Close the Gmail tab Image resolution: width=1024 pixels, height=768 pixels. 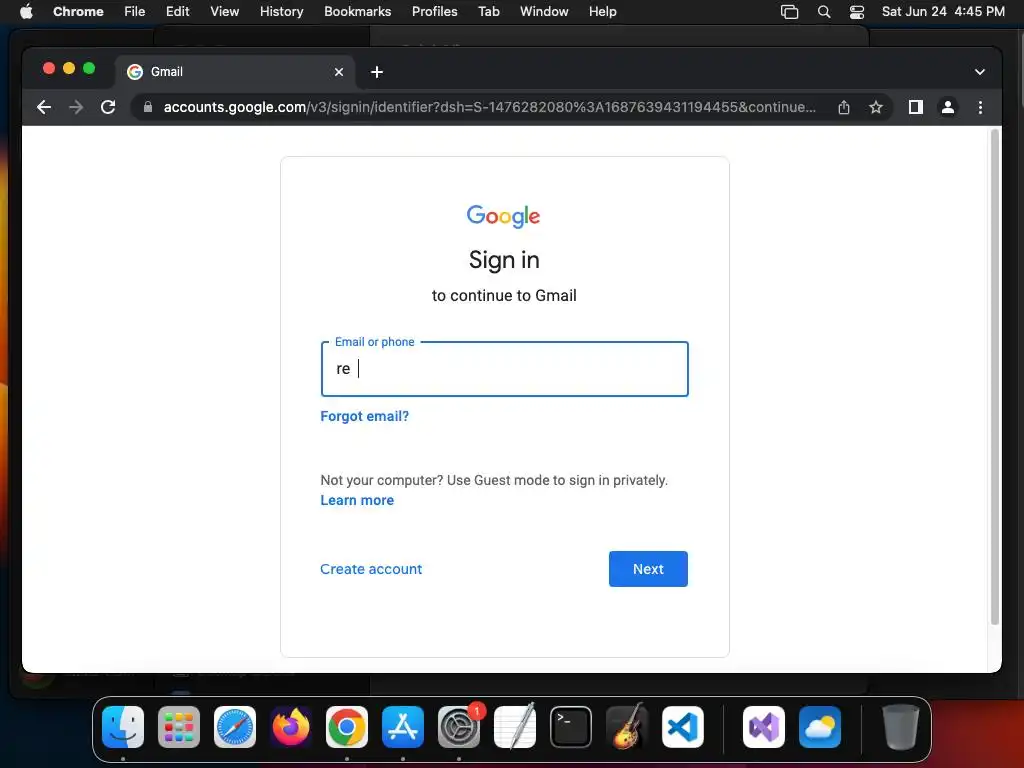click(339, 72)
